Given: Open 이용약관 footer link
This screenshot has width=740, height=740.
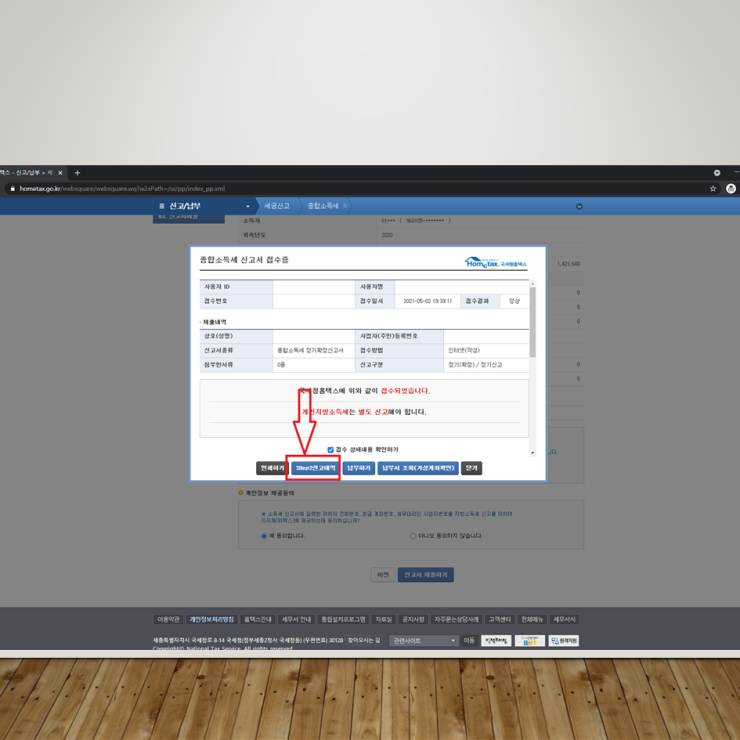Looking at the screenshot, I should pos(168,619).
